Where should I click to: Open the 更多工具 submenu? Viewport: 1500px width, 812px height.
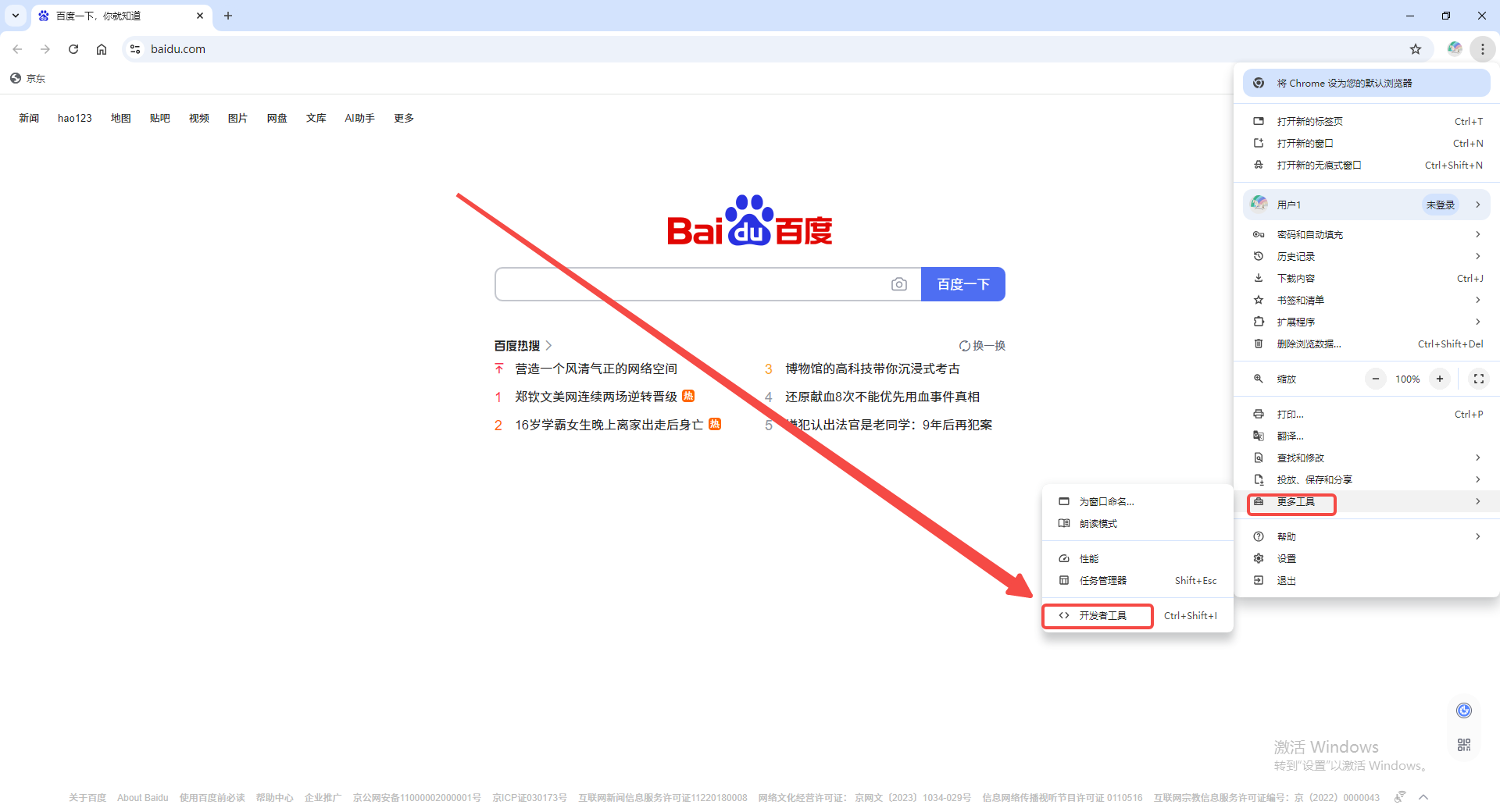[1366, 501]
